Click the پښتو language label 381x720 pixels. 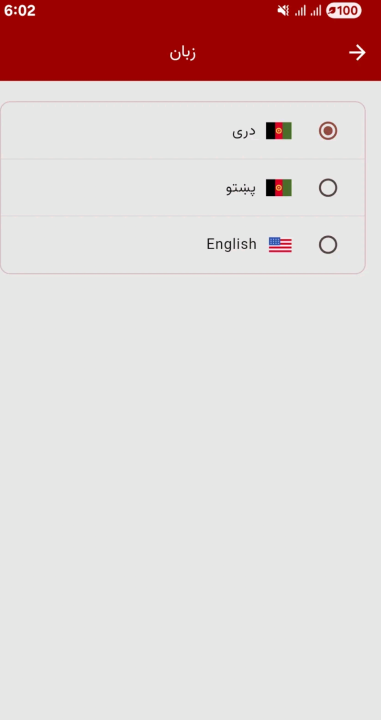pos(241,188)
